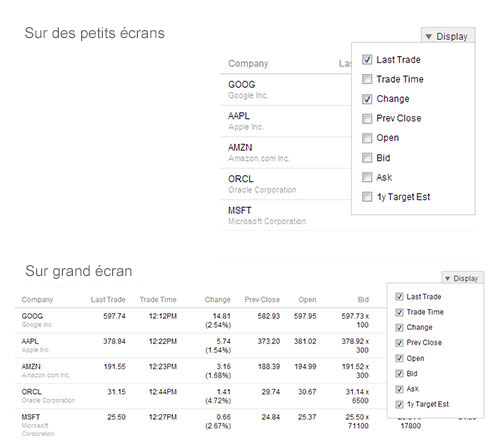Viewport: 500px width, 447px height.
Task: Select GOOG row in small-screen table
Action: pos(286,90)
